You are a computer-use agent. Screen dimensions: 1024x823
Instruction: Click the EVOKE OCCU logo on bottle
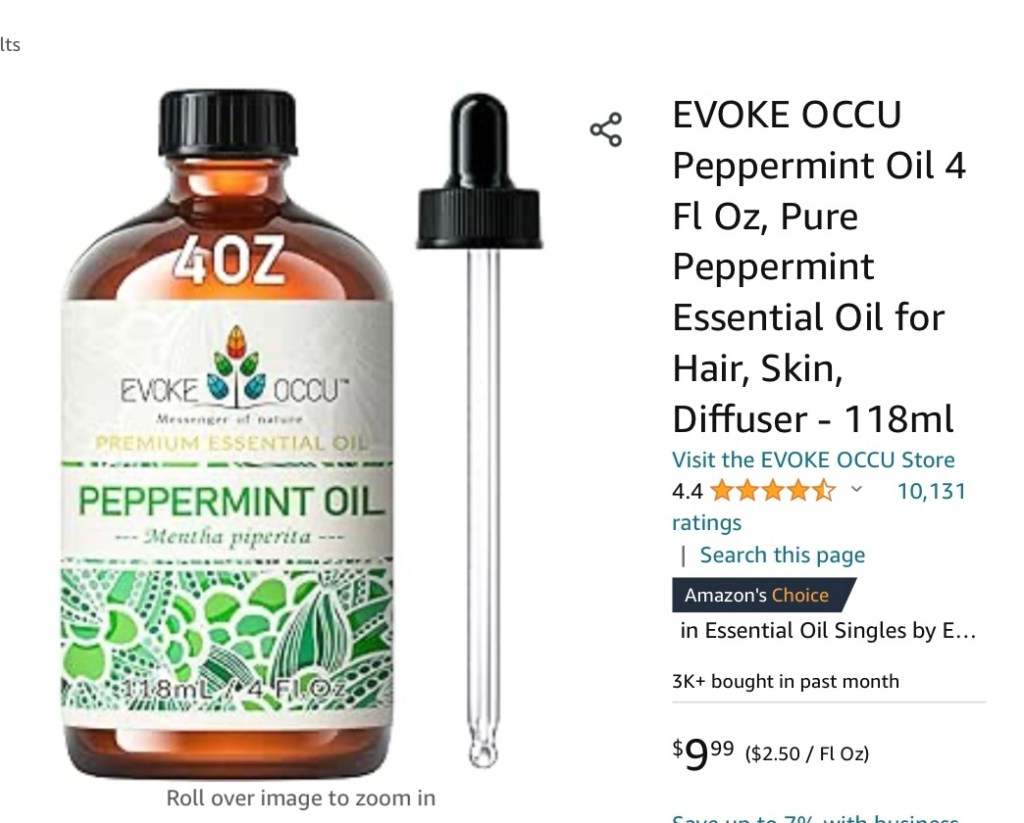pos(231,375)
